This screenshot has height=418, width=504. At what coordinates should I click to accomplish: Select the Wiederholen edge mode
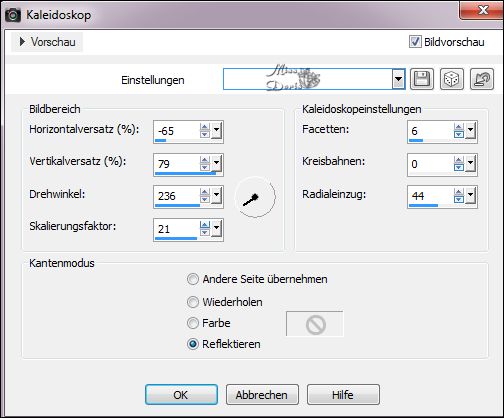click(x=193, y=302)
